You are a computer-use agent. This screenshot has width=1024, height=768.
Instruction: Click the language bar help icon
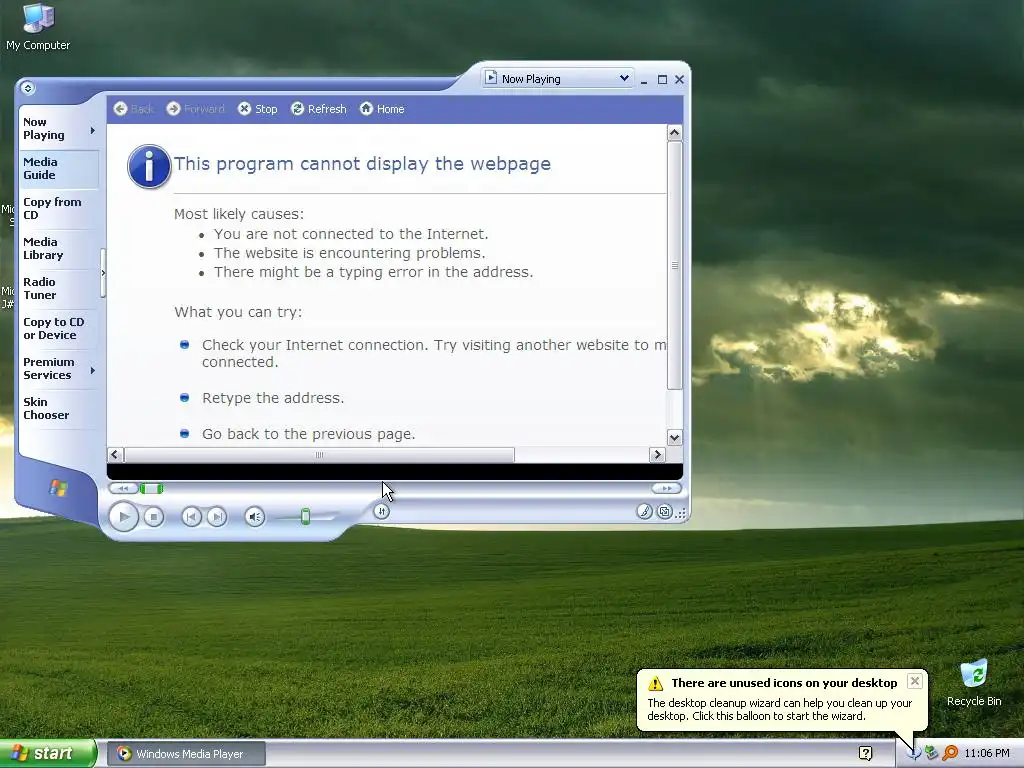(865, 754)
